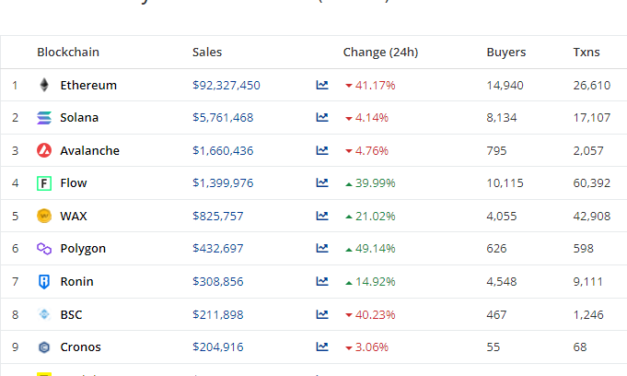The width and height of the screenshot is (627, 376).
Task: Click Solana sales value $5,761,468
Action: coord(223,118)
